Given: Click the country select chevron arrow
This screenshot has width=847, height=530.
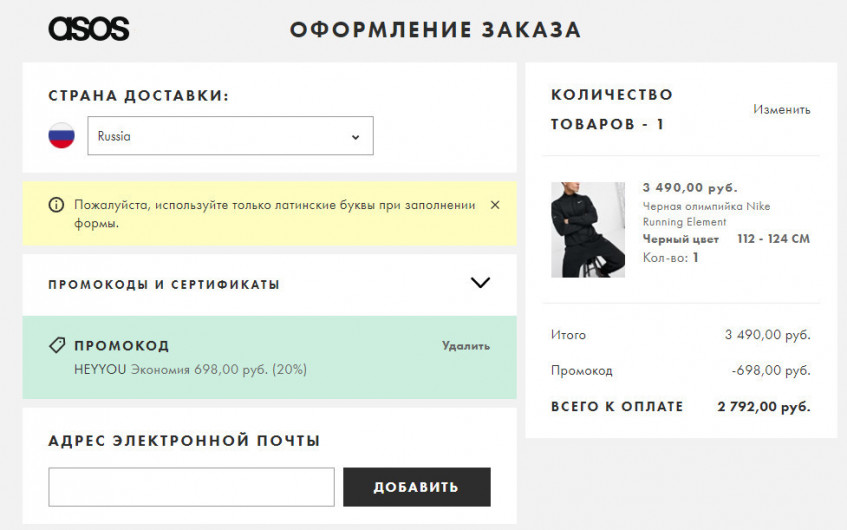Looking at the screenshot, I should coord(355,137).
